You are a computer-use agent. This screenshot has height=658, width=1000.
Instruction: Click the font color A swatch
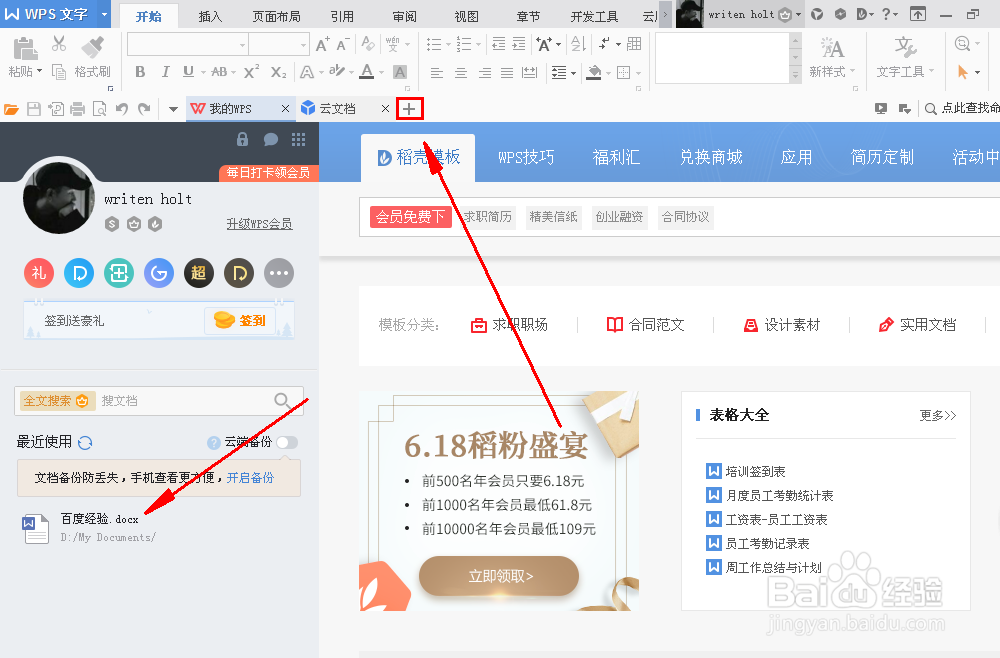367,71
